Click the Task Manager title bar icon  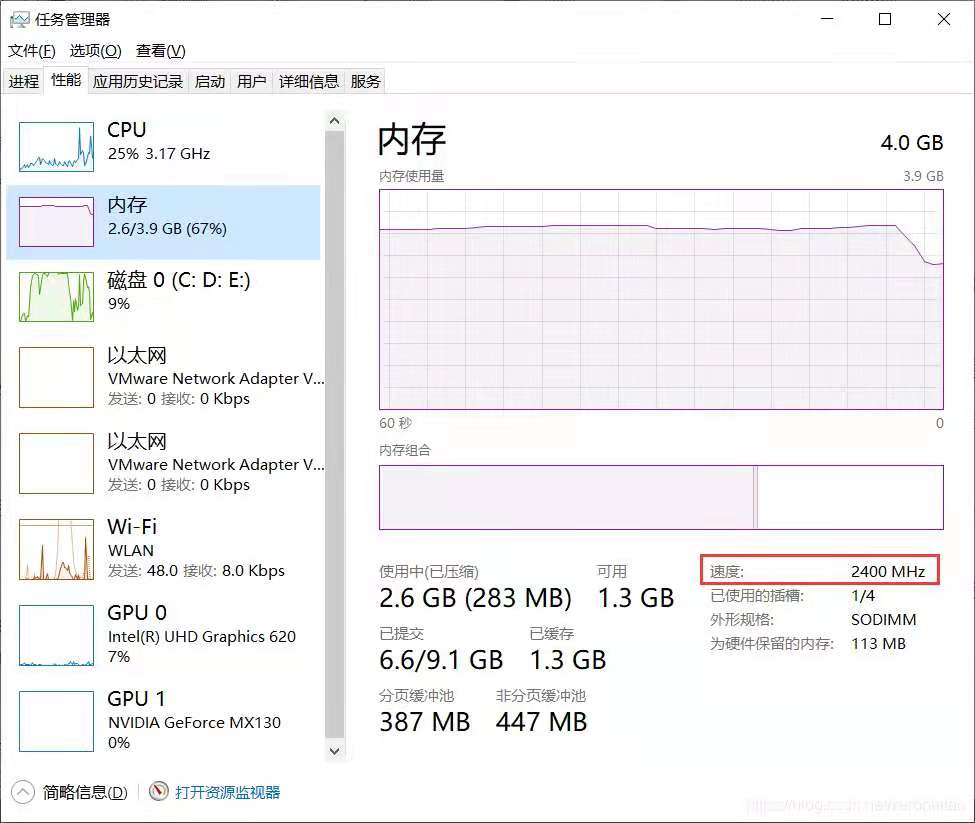tap(19, 20)
